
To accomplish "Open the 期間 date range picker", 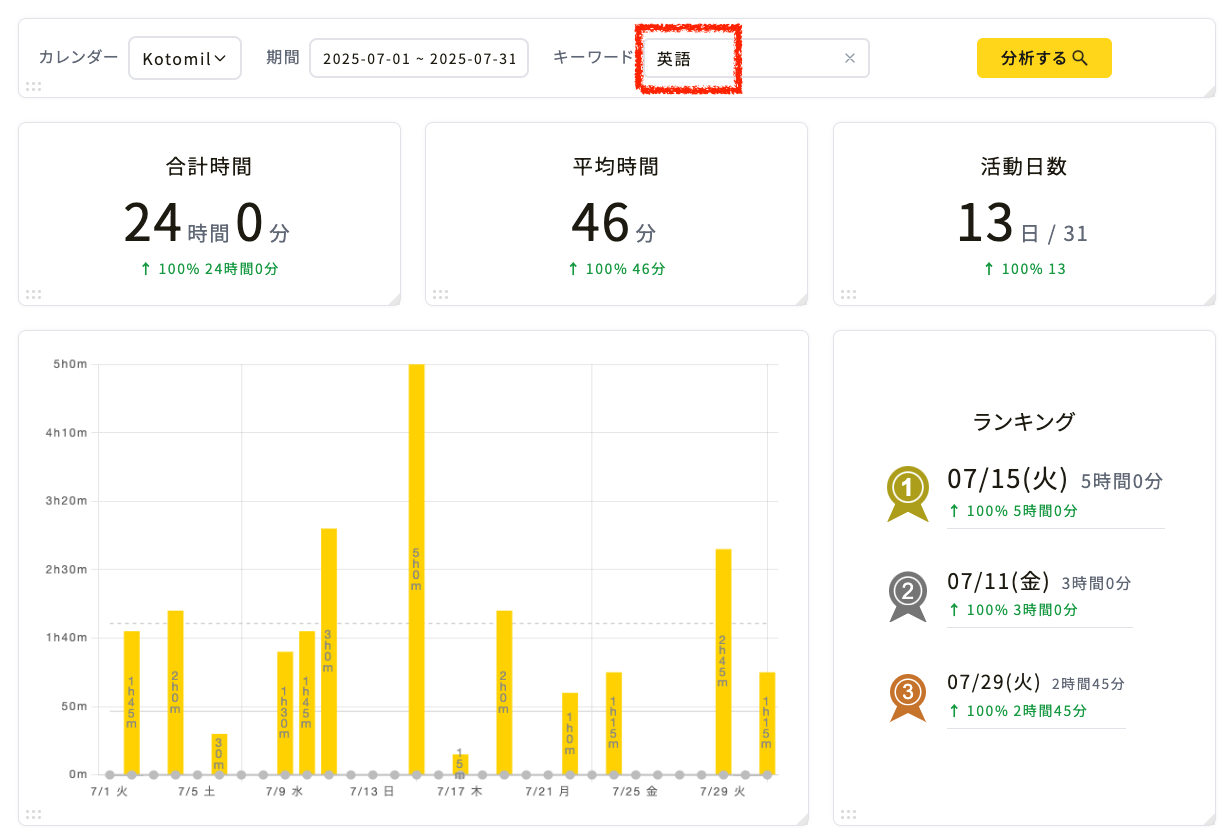I will coord(419,58).
